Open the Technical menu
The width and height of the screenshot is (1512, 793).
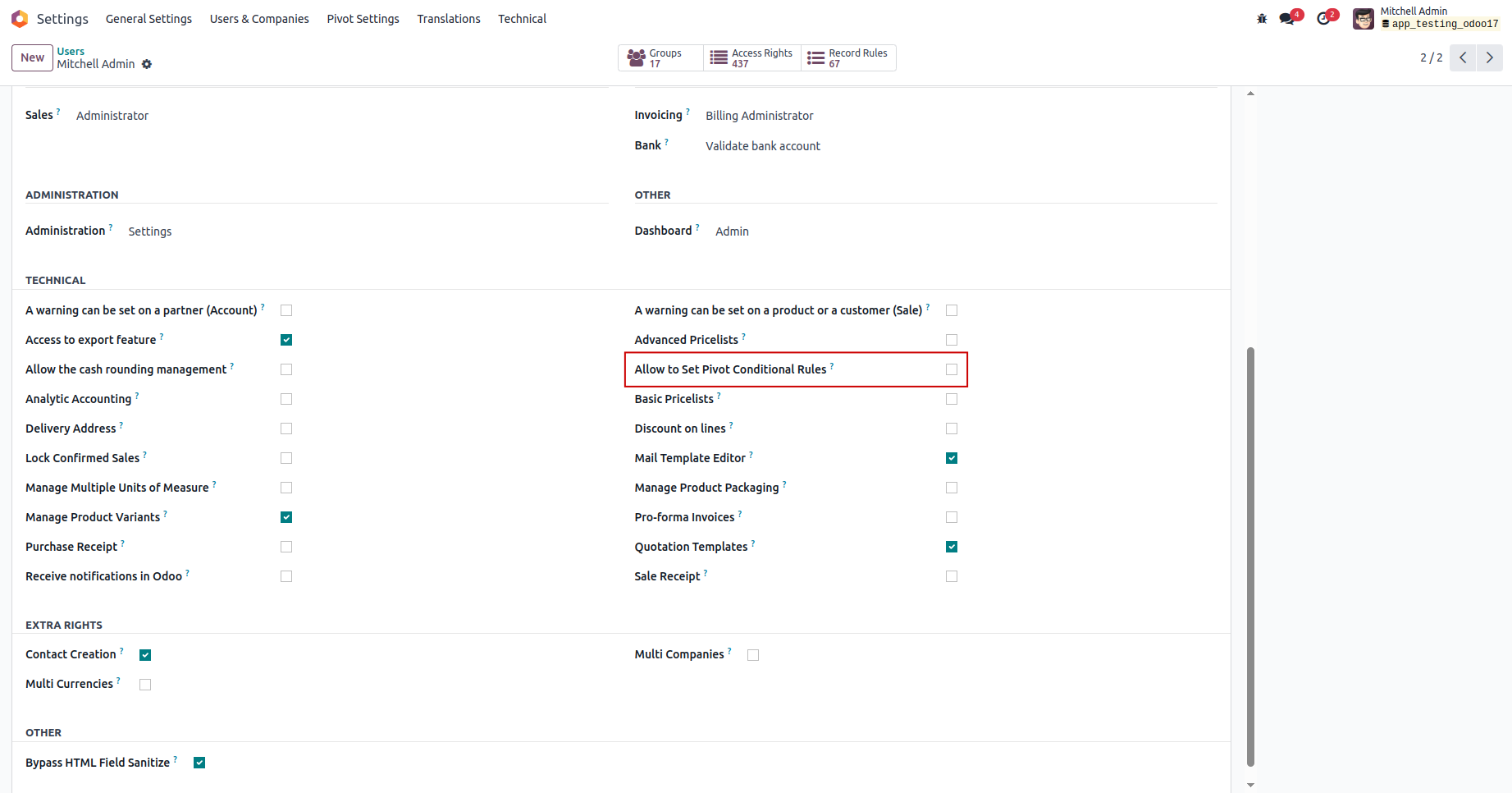pyautogui.click(x=522, y=19)
